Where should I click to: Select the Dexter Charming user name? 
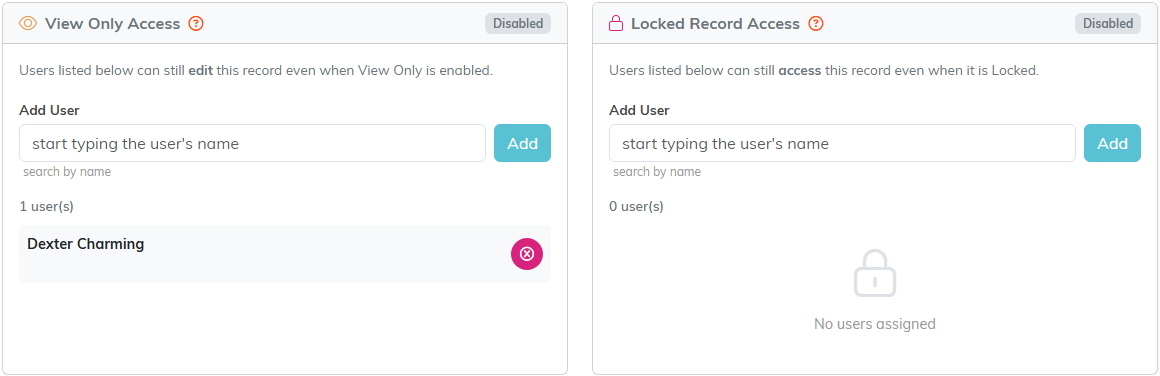coord(86,244)
